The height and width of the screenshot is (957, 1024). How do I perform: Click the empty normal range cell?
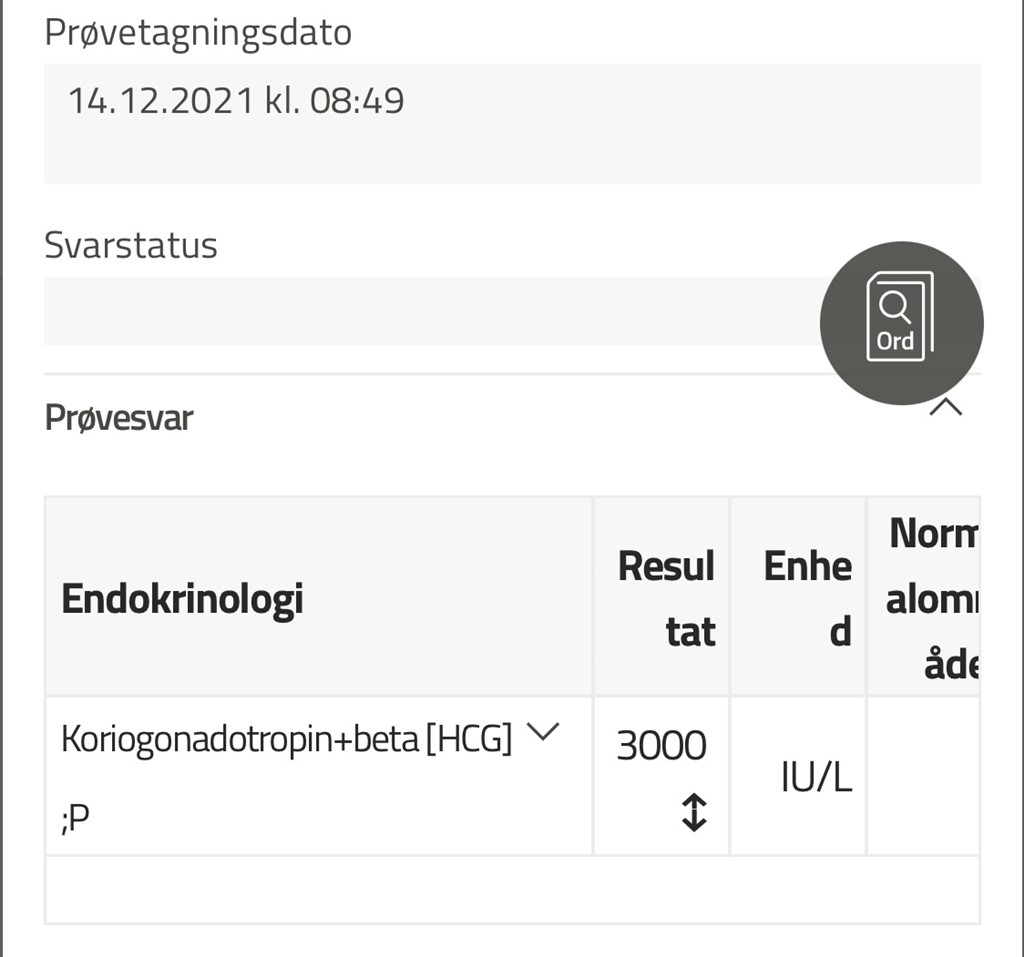[922, 776]
